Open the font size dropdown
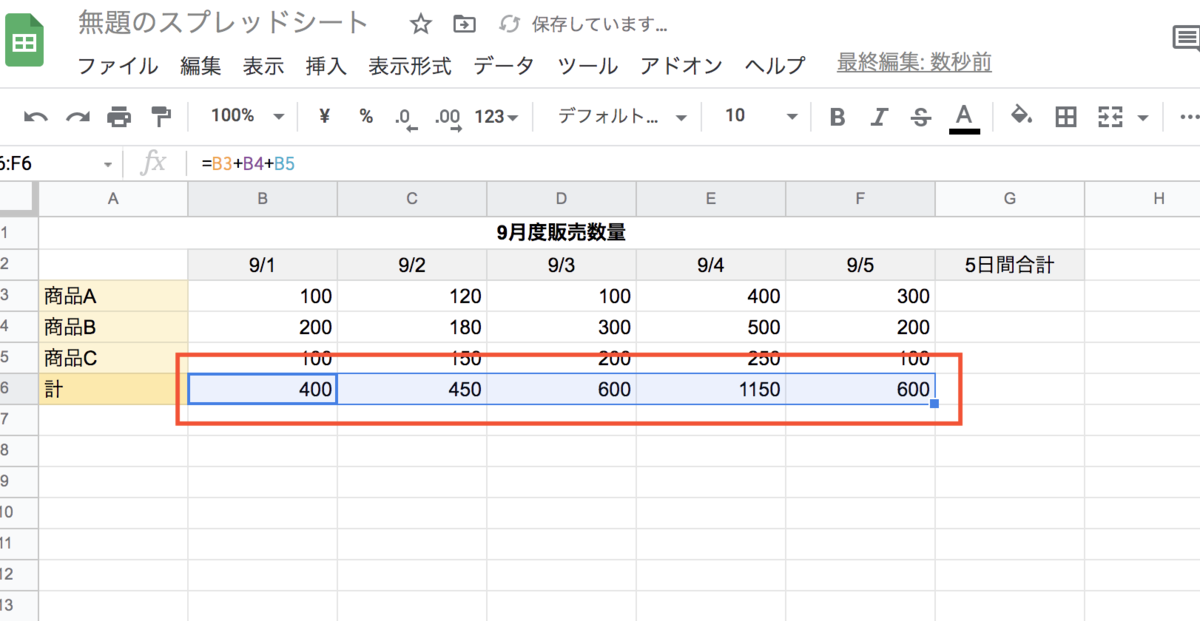The image size is (1200, 621). [x=760, y=116]
